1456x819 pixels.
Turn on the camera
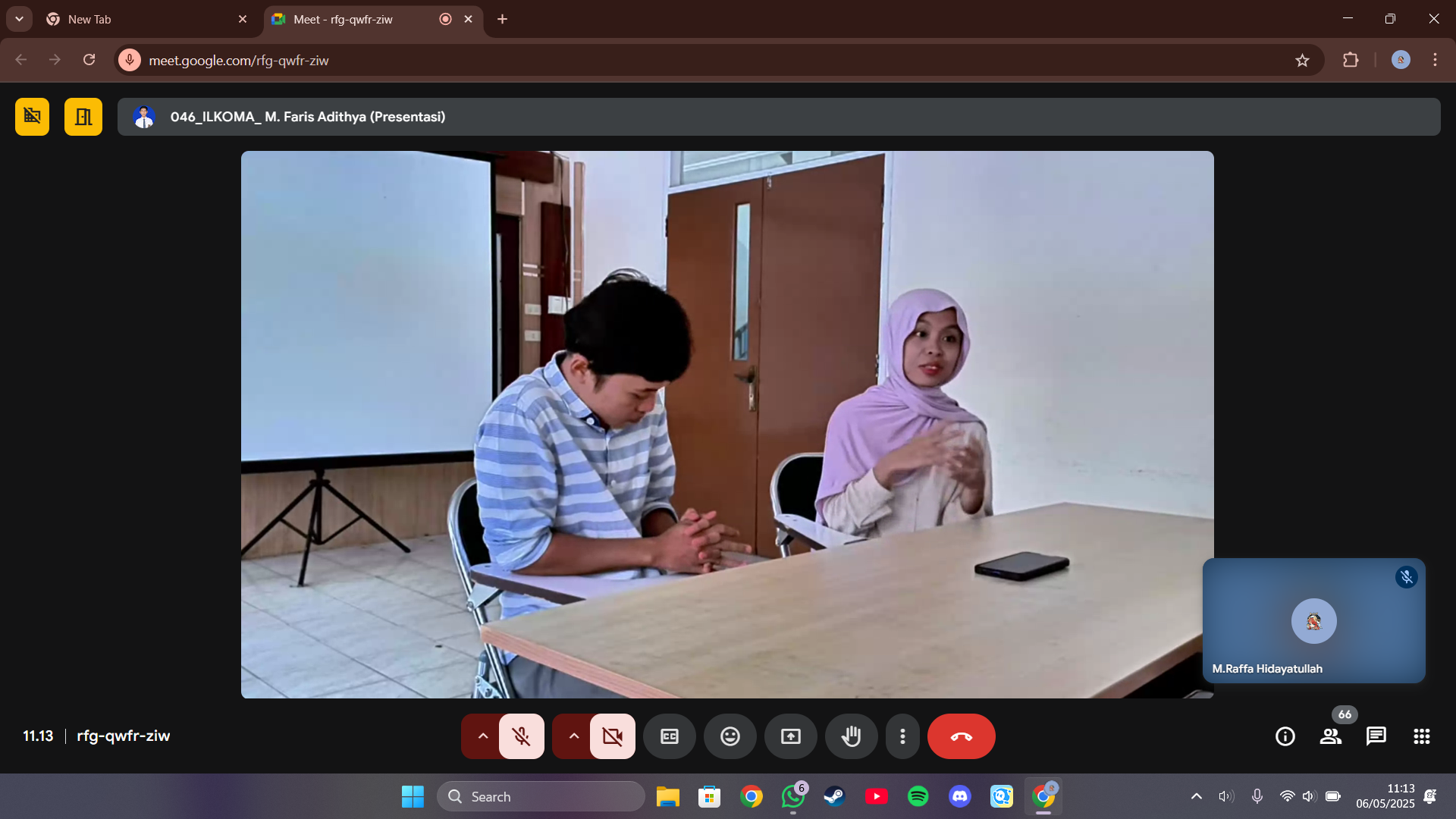(x=612, y=736)
